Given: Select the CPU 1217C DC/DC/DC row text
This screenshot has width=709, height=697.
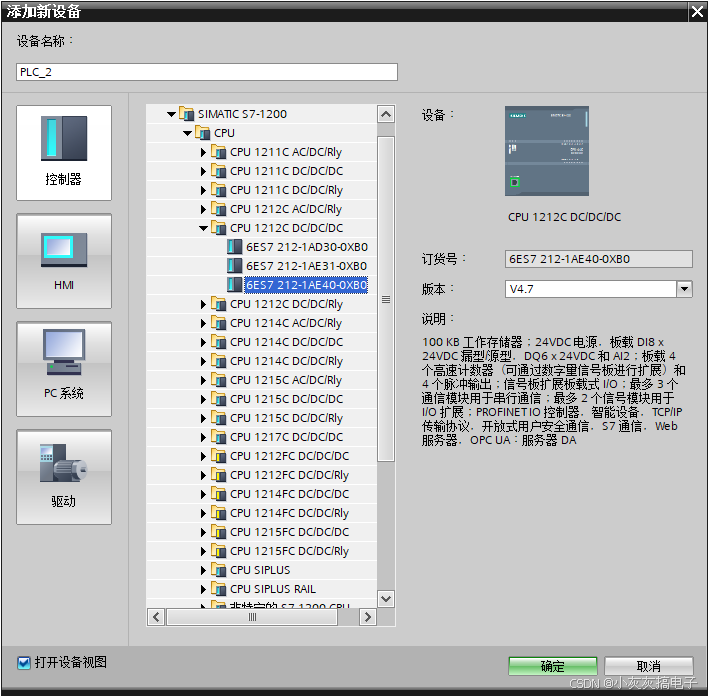Looking at the screenshot, I should tap(286, 437).
